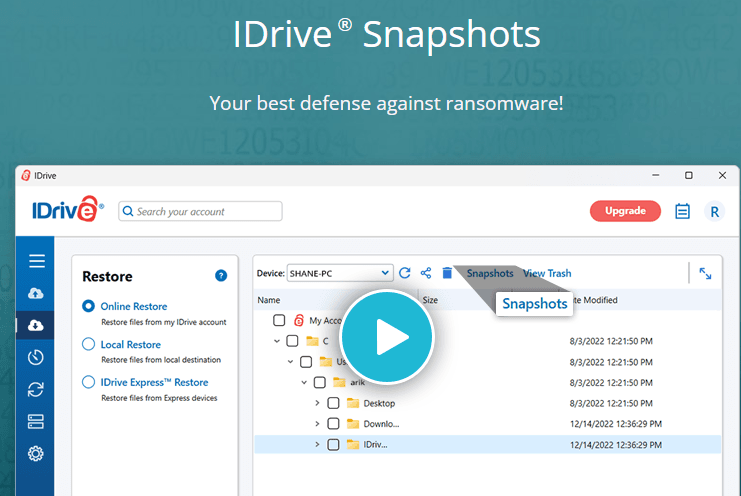Check the Desktop folder checkbox
741x496 pixels.
point(333,403)
